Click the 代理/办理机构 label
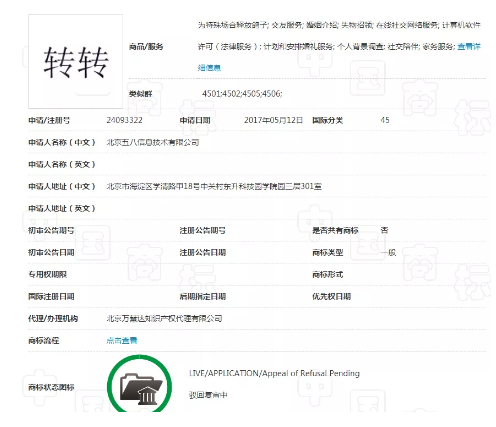The image size is (496, 427). 53,318
